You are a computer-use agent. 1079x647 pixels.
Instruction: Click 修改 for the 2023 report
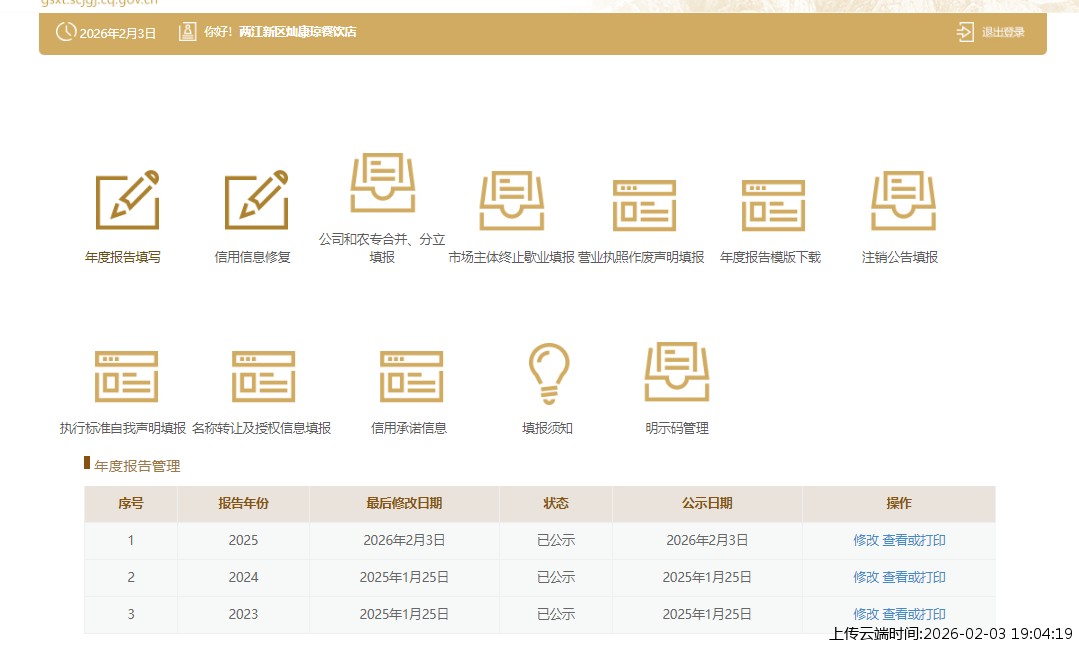pos(865,614)
